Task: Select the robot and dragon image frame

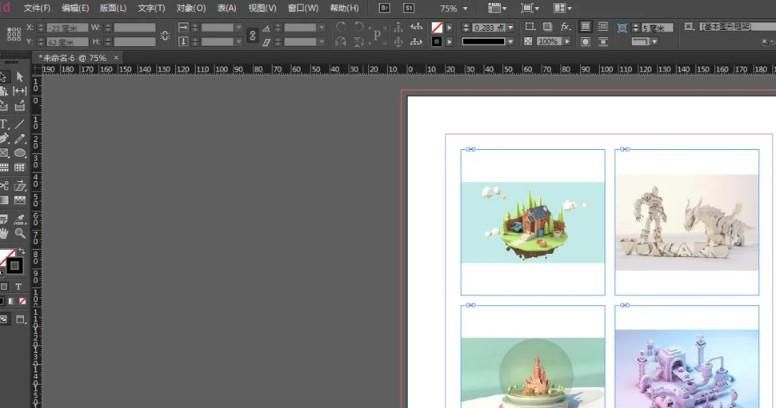Action: point(687,222)
